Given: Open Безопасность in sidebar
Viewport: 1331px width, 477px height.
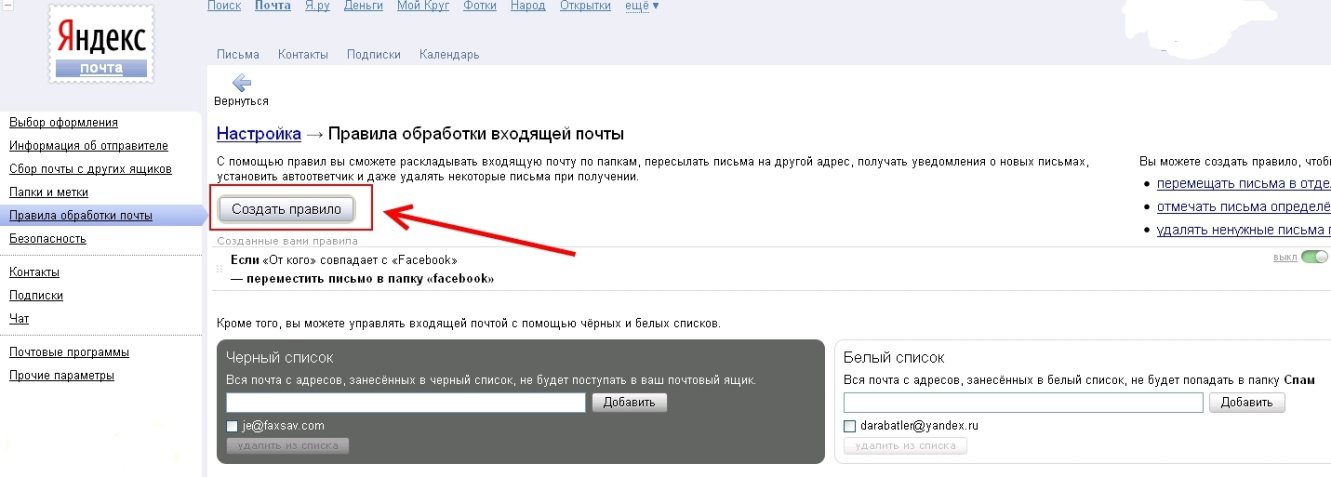Looking at the screenshot, I should (x=48, y=239).
